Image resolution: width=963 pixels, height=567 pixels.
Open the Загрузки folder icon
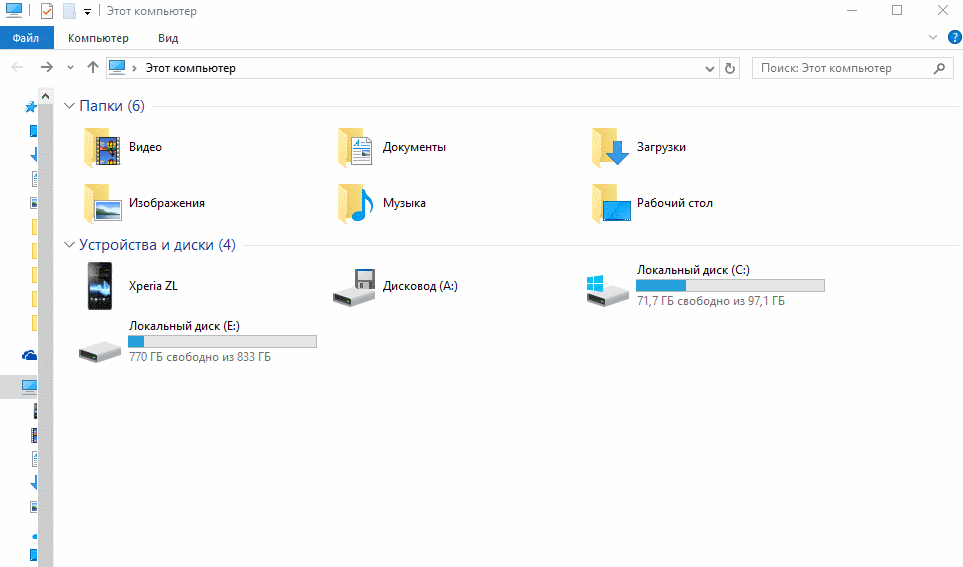610,147
